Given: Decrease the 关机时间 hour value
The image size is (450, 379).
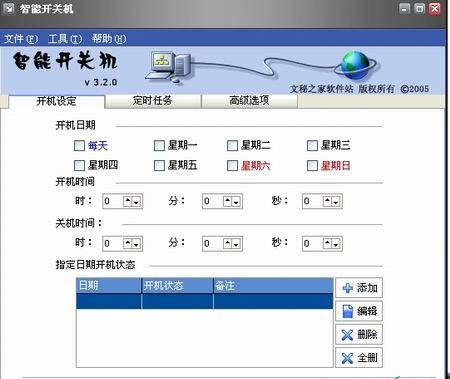Looking at the screenshot, I should click(x=136, y=243).
